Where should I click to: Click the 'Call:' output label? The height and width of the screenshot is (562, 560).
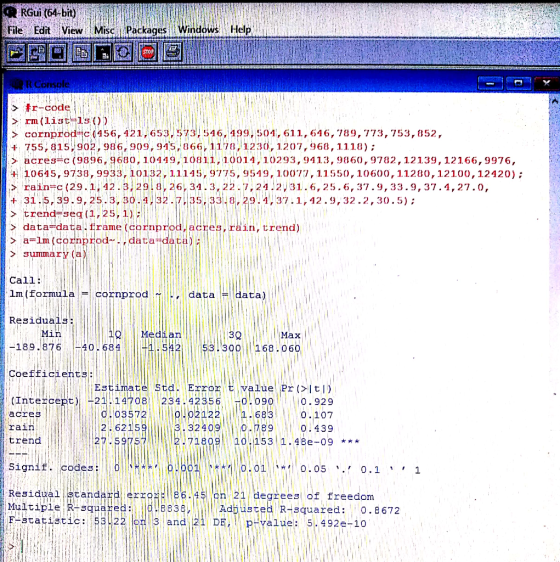25,281
